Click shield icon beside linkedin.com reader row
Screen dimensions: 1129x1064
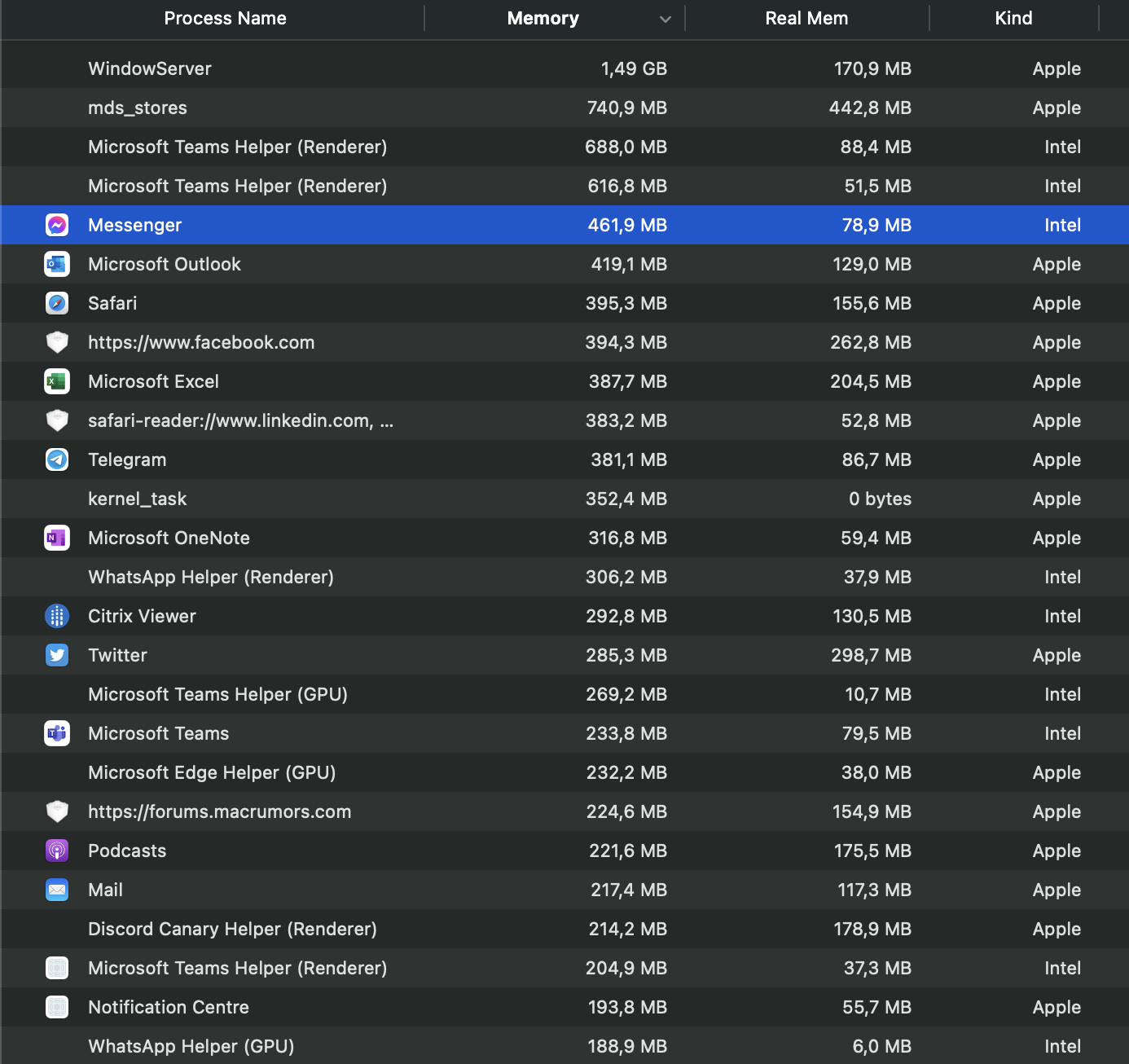coord(57,420)
